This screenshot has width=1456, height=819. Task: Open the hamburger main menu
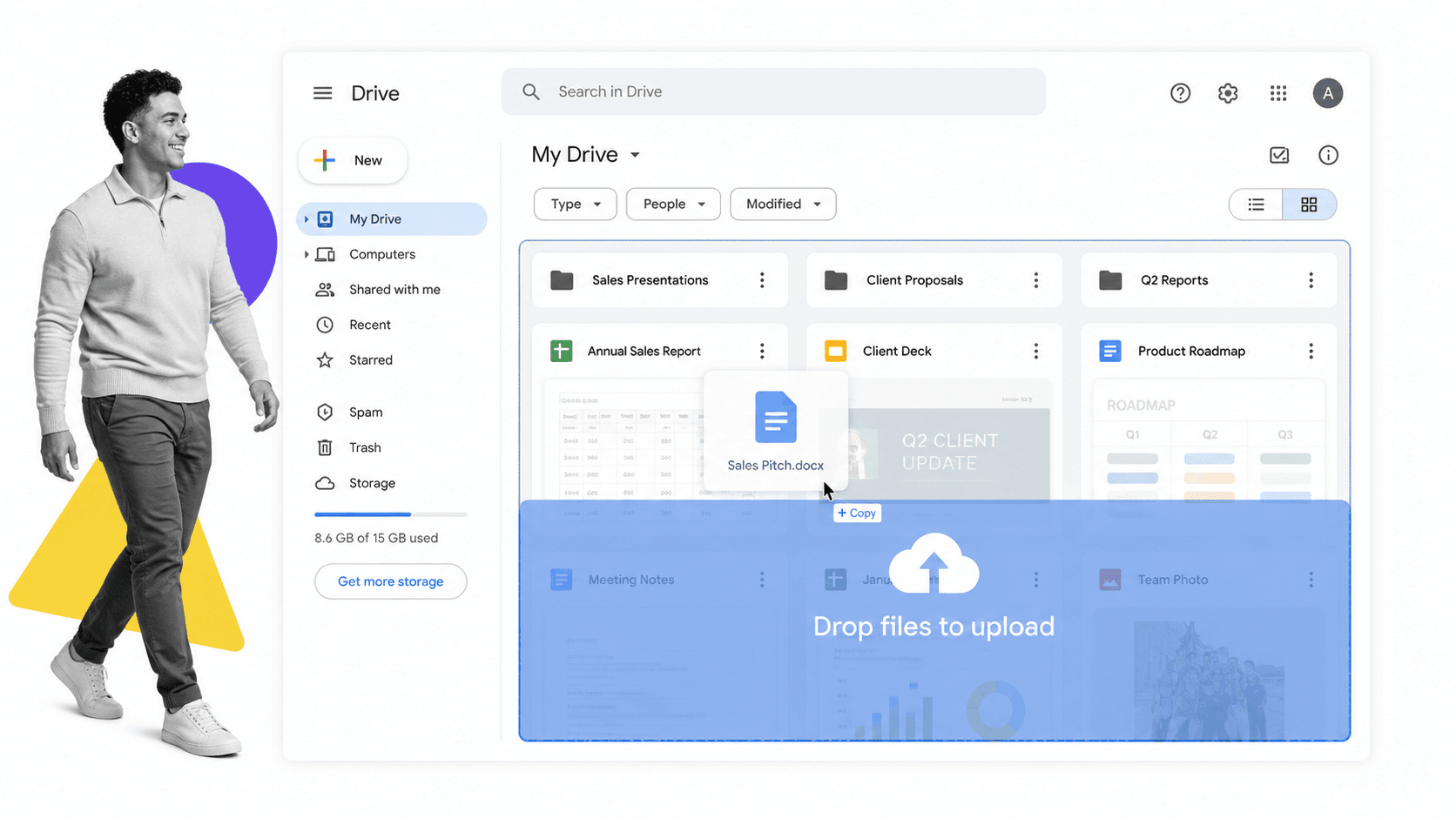pyautogui.click(x=322, y=93)
